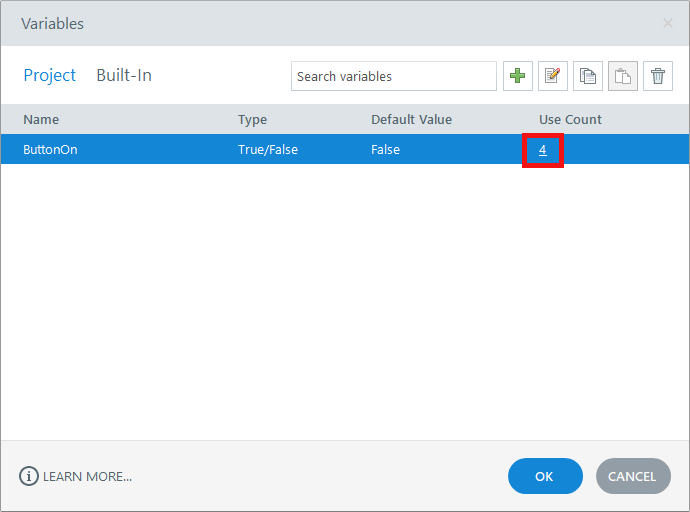Viewport: 690px width, 512px height.
Task: Focus the Search variables field
Action: (393, 76)
